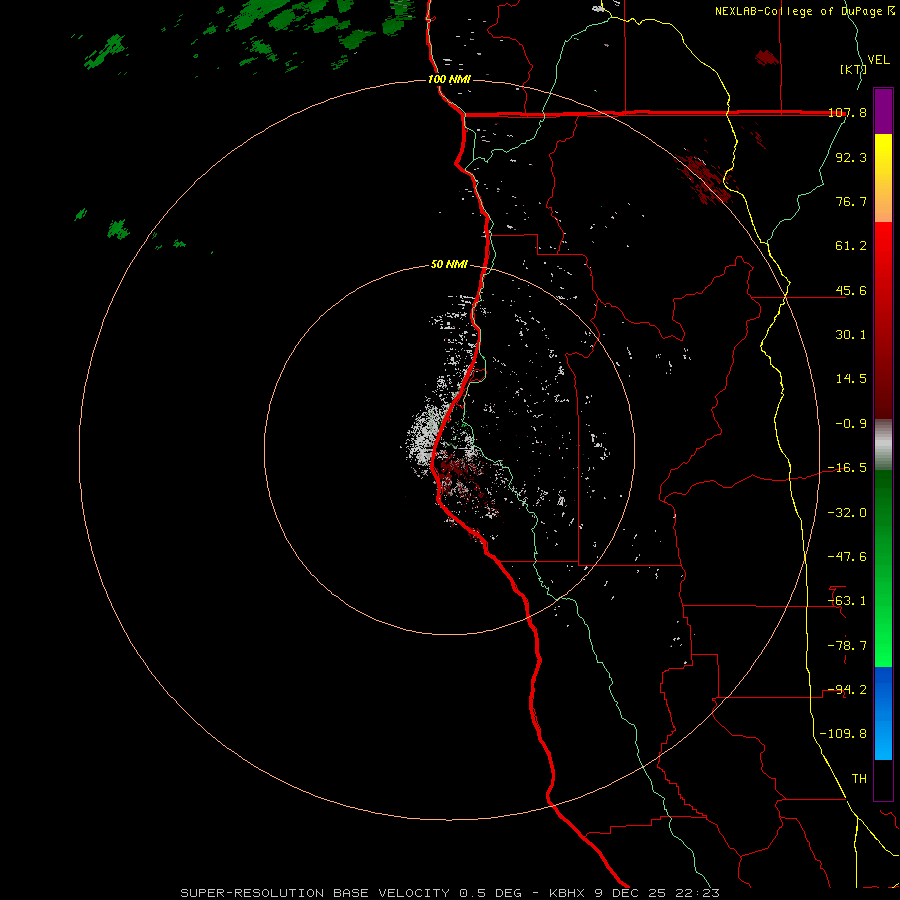This screenshot has width=900, height=900.
Task: Select the -32.0 legend value
Action: point(847,513)
